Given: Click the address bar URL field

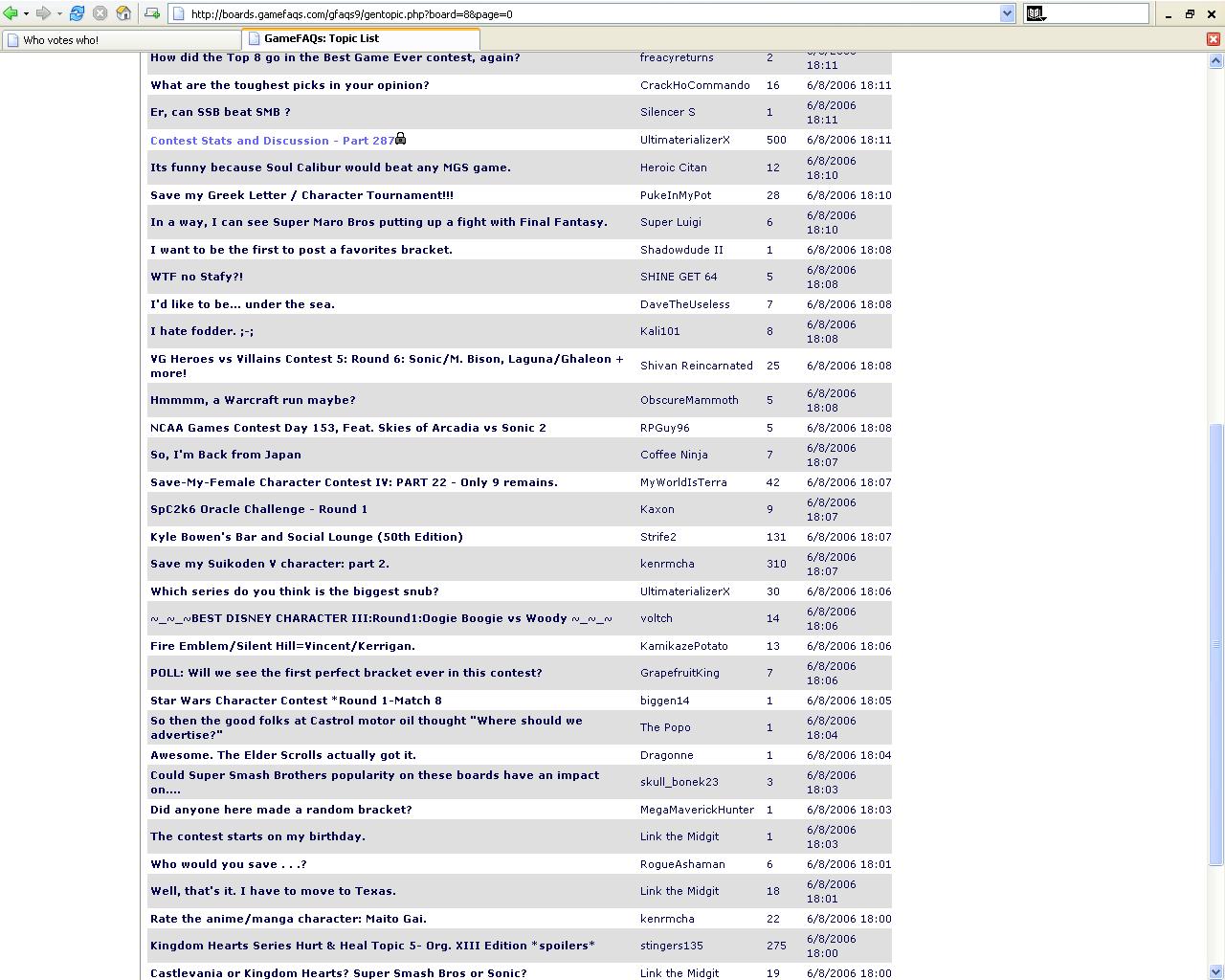Looking at the screenshot, I should 593,14.
